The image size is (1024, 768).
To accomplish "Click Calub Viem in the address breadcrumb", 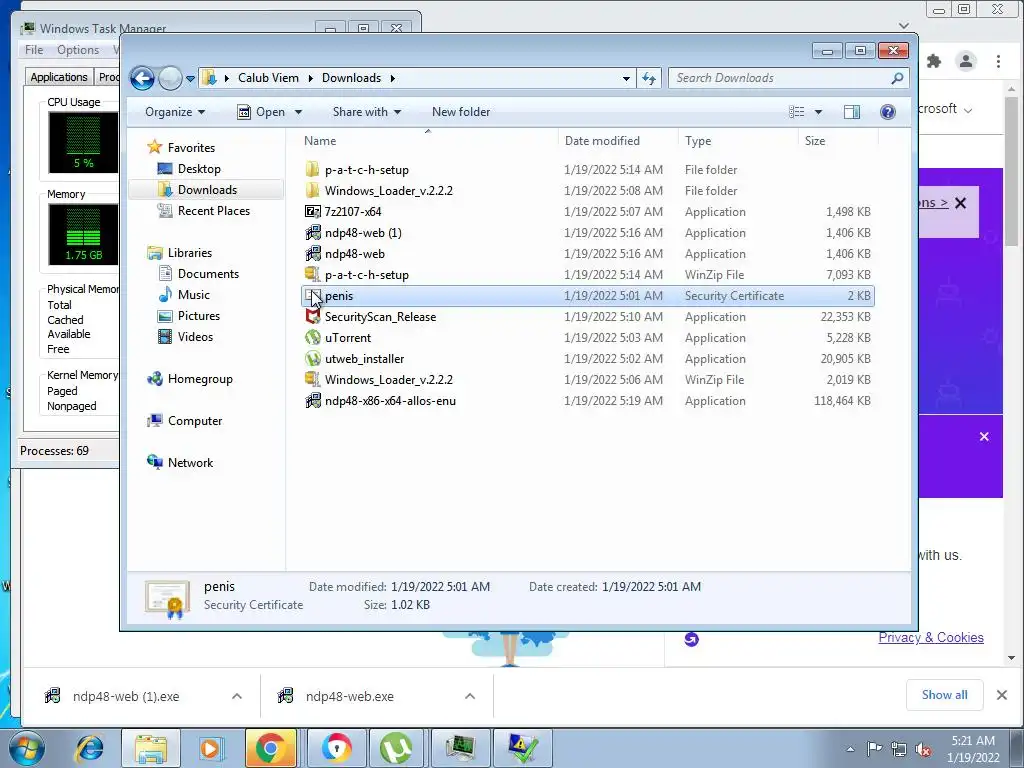I will (268, 78).
